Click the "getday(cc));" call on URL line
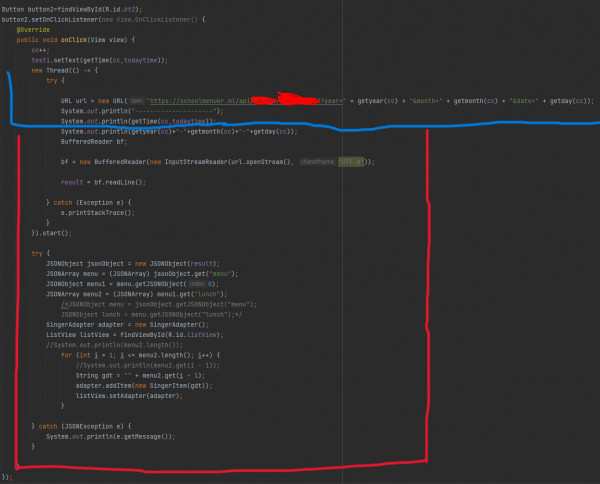Viewport: 600px width, 484px height. [x=572, y=101]
